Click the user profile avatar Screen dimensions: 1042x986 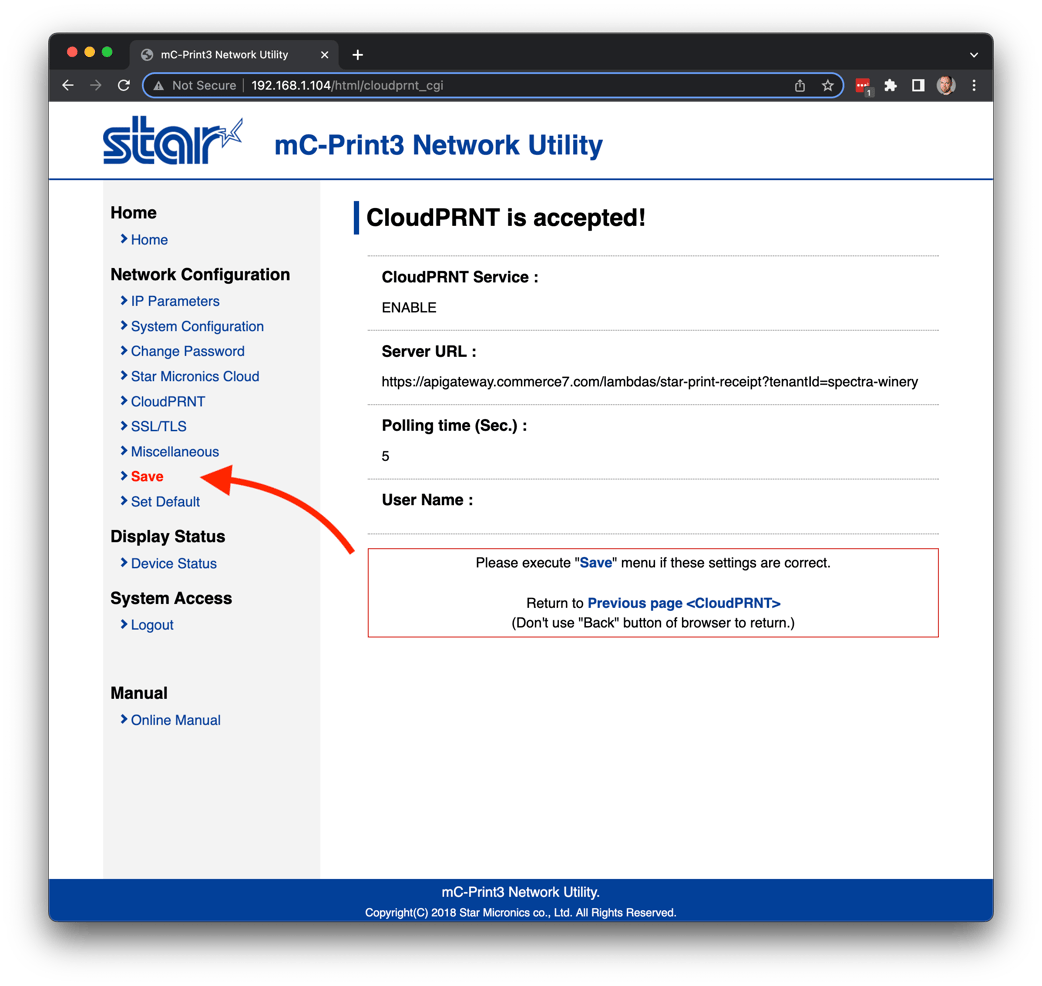946,86
